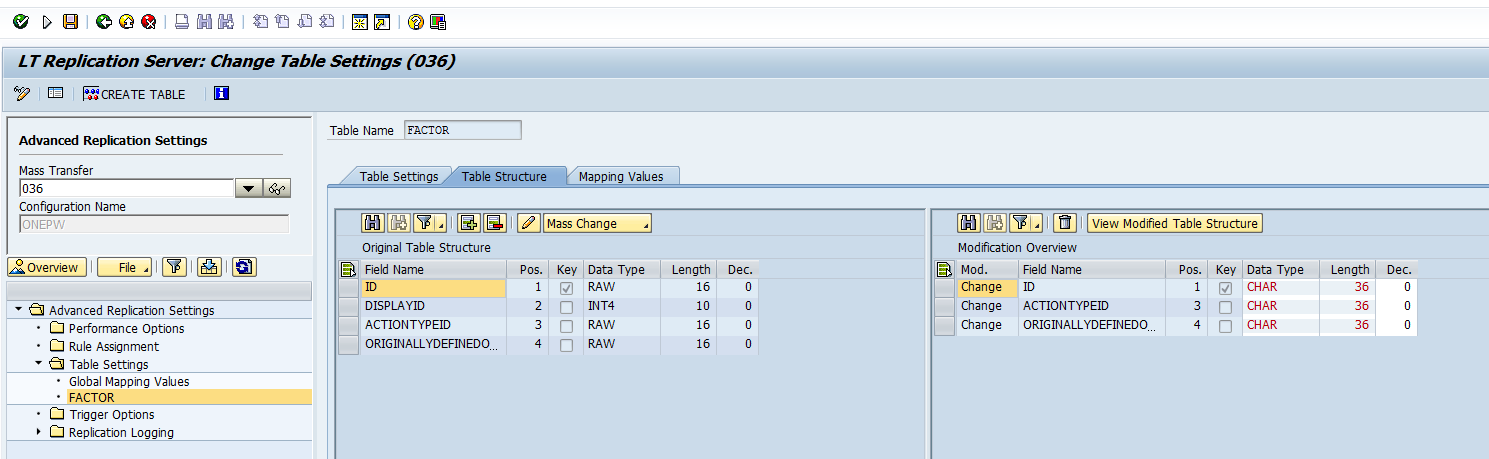Click the Display/Change pencil-glasses icon

[22, 94]
